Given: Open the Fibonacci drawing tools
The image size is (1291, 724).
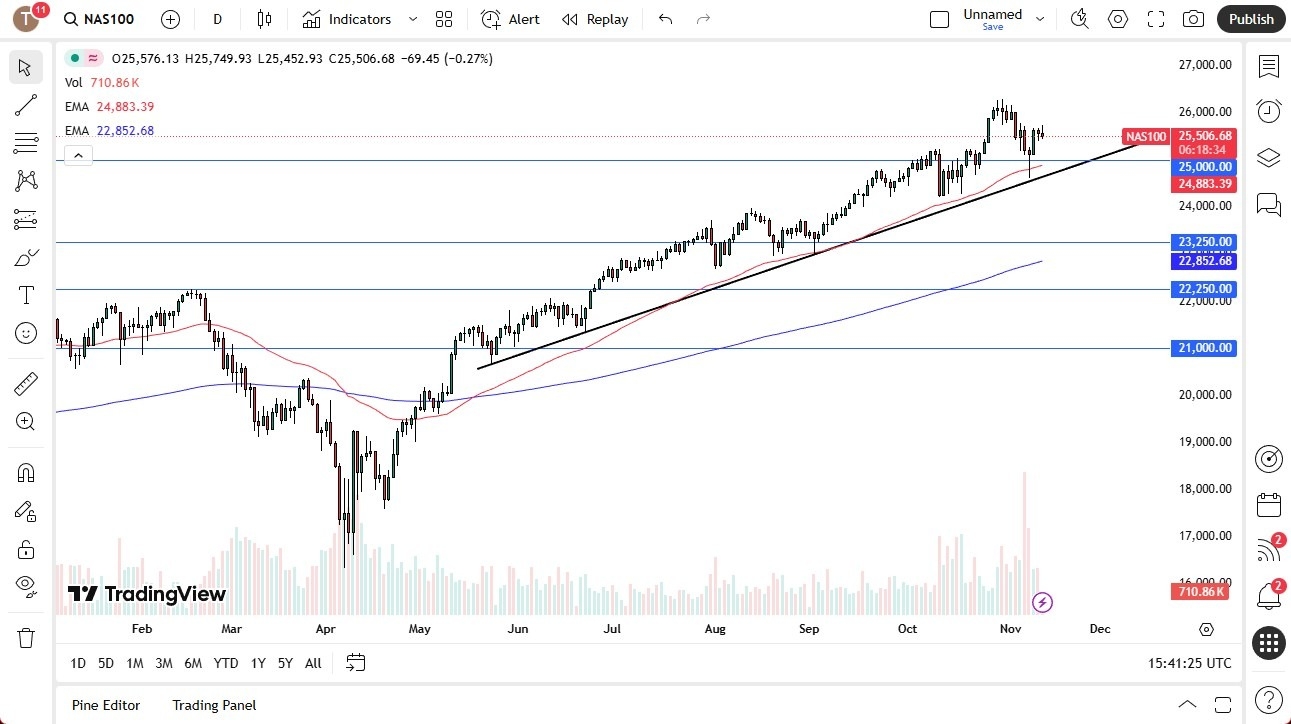Looking at the screenshot, I should click(26, 143).
